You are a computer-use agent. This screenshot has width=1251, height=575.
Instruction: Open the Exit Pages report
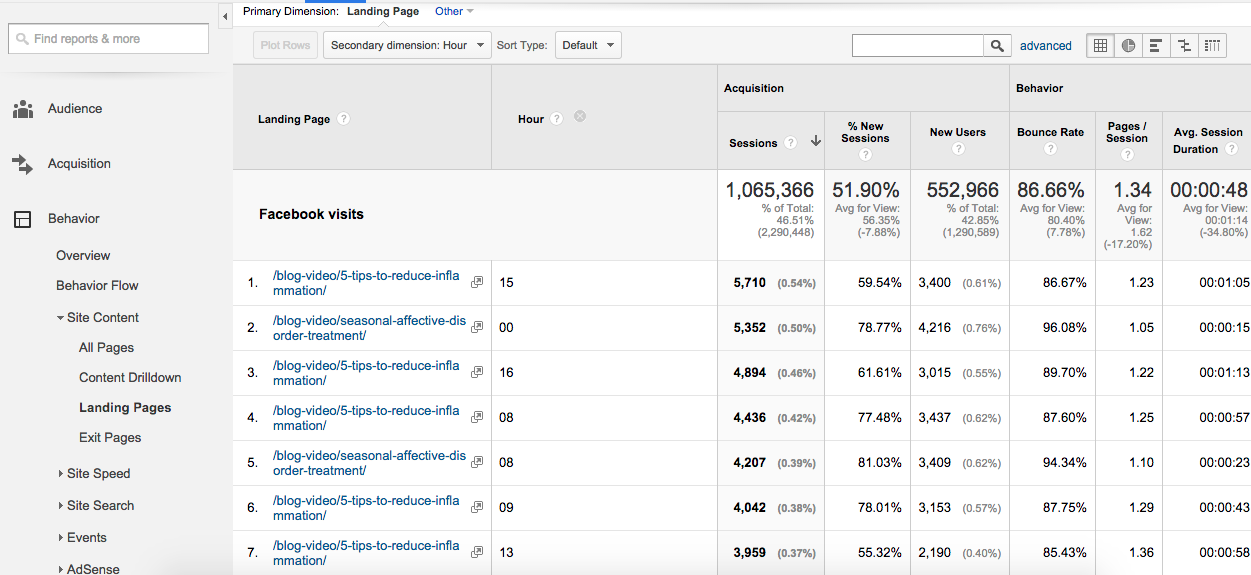[110, 438]
